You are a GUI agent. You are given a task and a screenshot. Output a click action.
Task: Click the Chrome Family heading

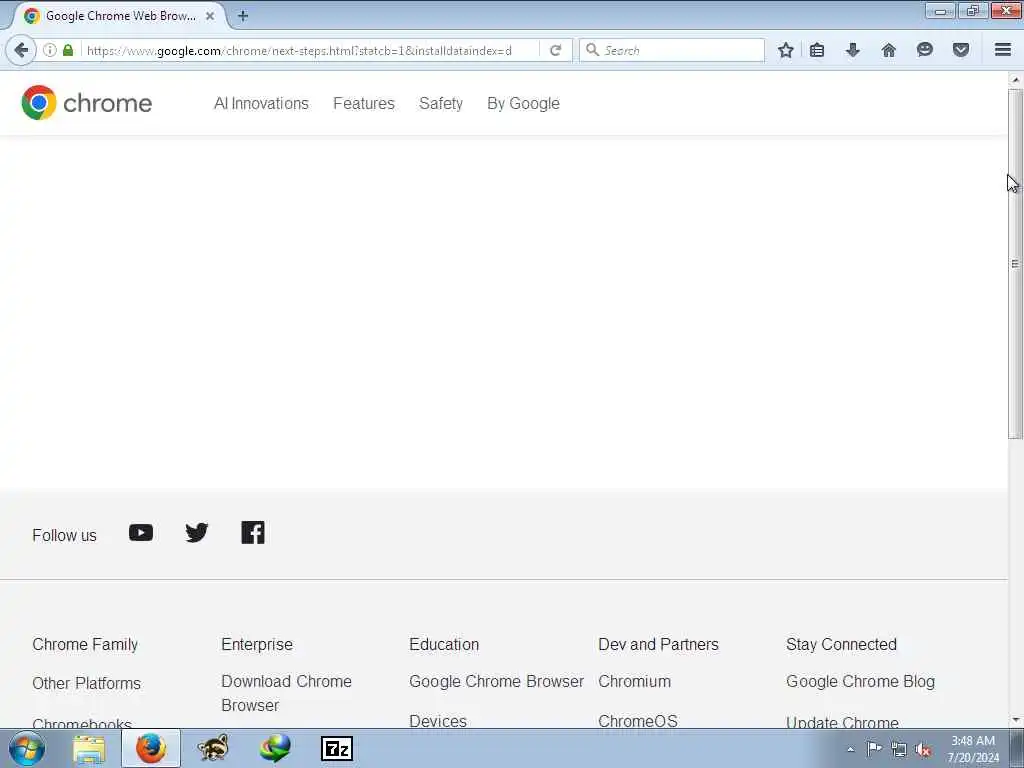click(x=85, y=644)
